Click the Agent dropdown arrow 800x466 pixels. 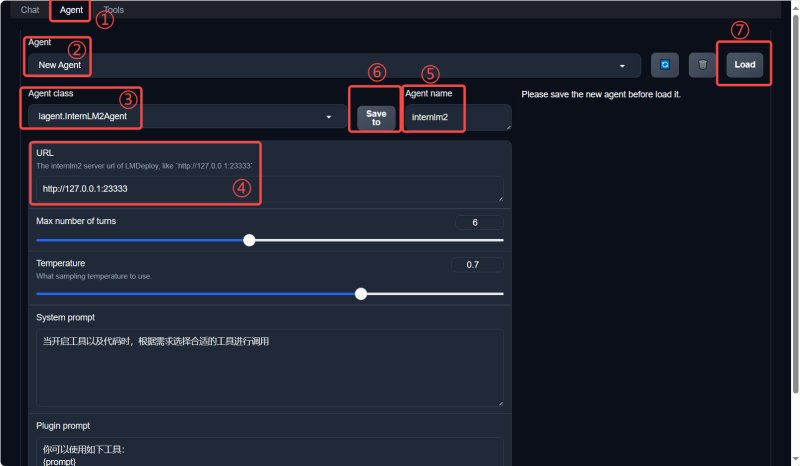pyautogui.click(x=622, y=66)
